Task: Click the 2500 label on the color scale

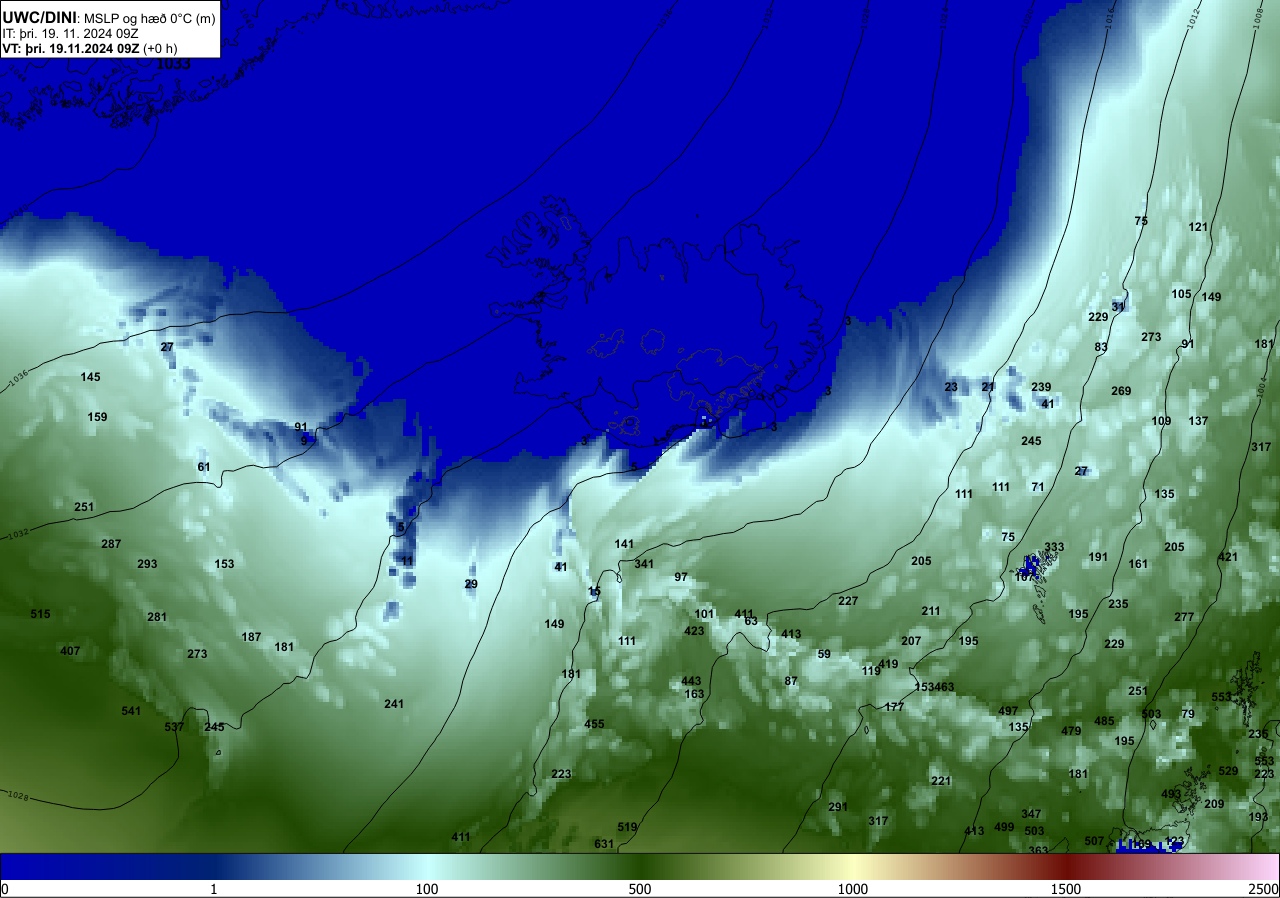Action: tap(1262, 889)
